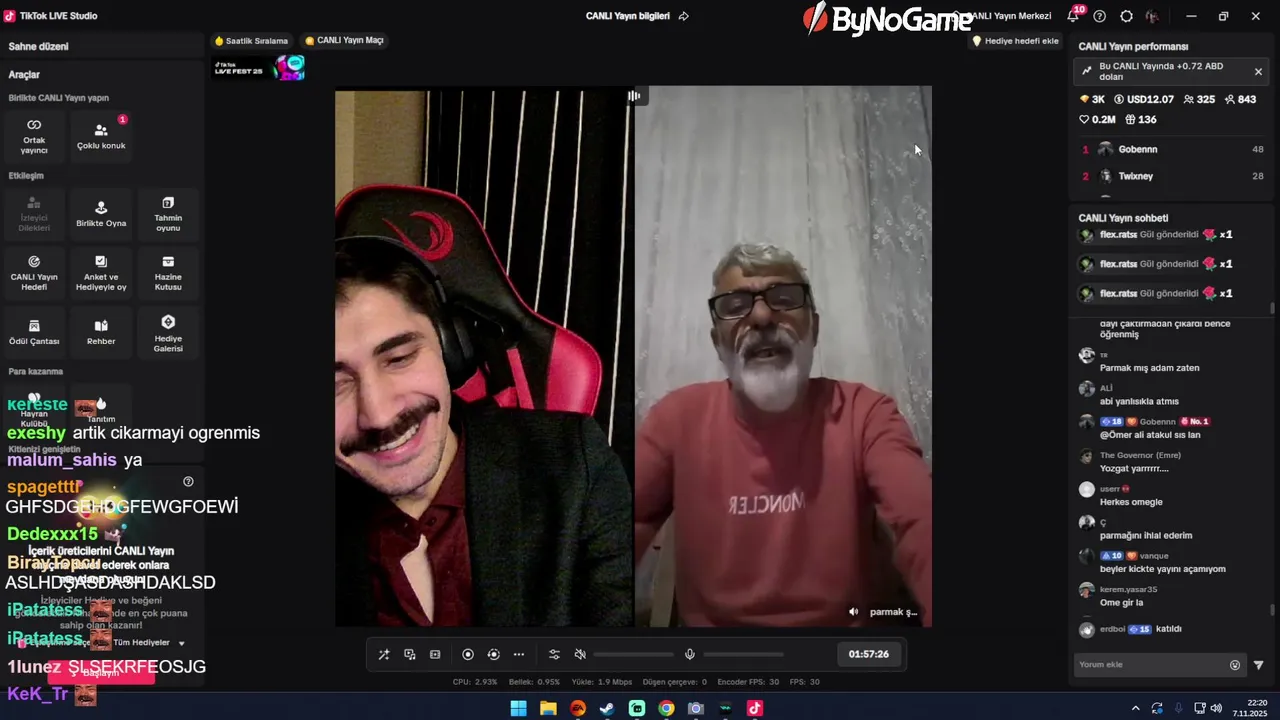Toggle the guest's speaker icon near parmak ş...
This screenshot has height=720, width=1280.
coord(853,612)
